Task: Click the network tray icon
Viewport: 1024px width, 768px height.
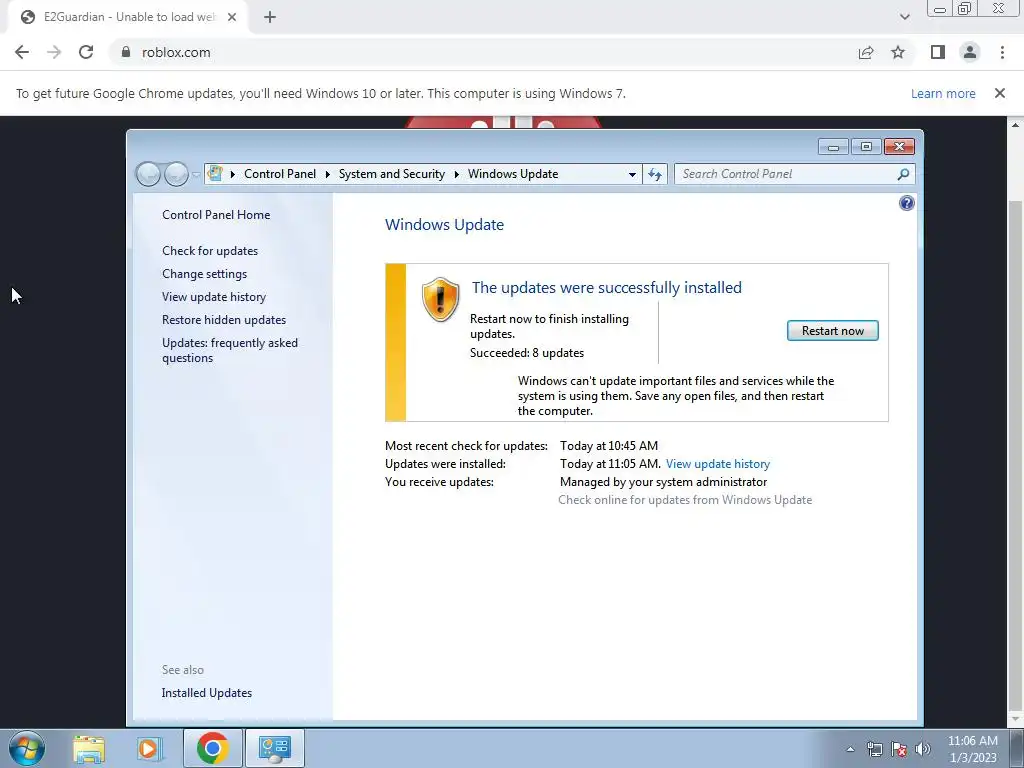Action: (x=874, y=749)
